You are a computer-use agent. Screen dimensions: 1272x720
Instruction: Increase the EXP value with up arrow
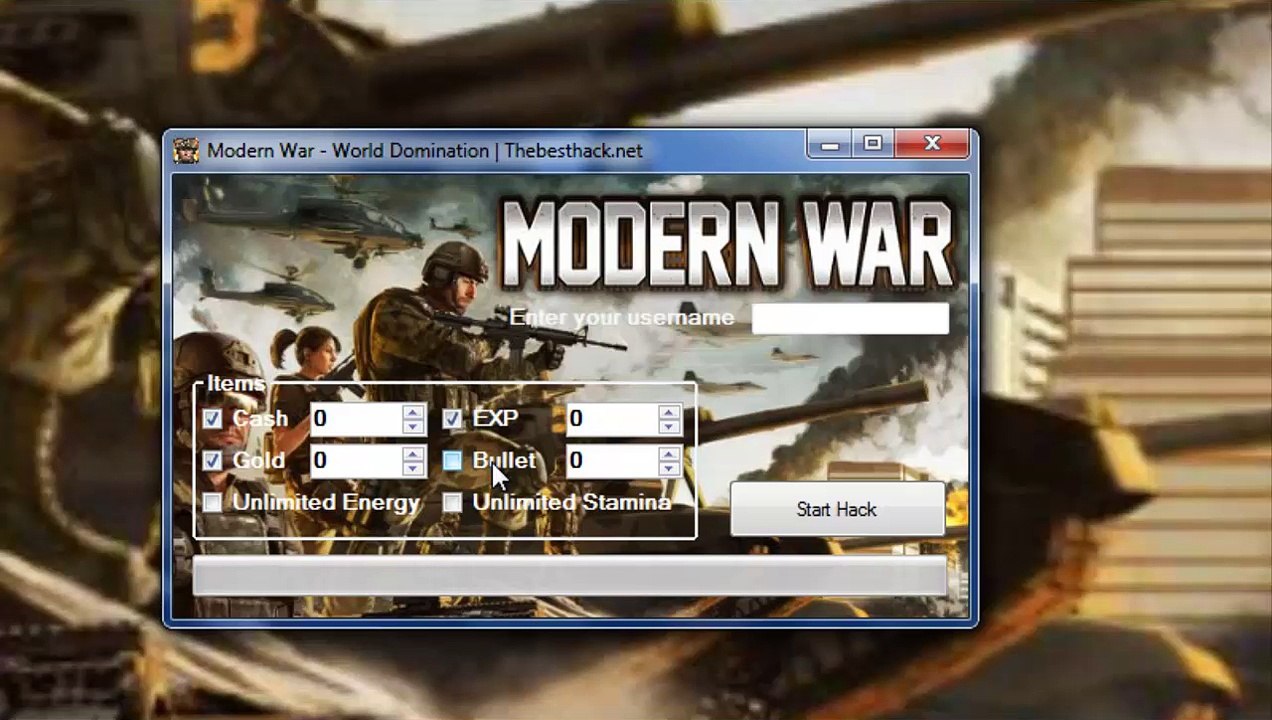click(x=669, y=412)
